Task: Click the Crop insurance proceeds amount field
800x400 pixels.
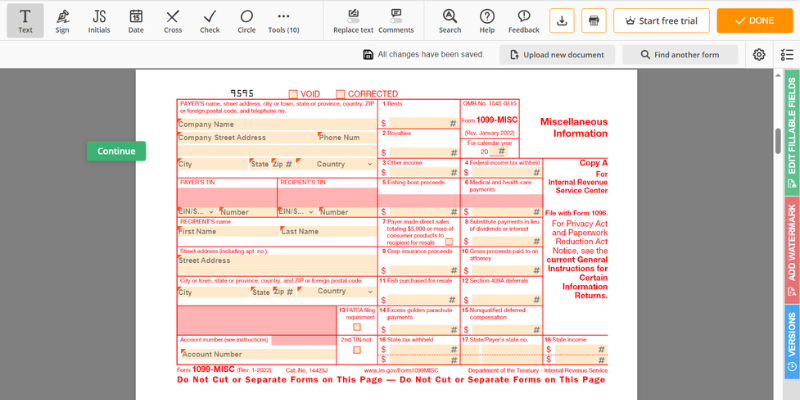Action: coord(423,270)
